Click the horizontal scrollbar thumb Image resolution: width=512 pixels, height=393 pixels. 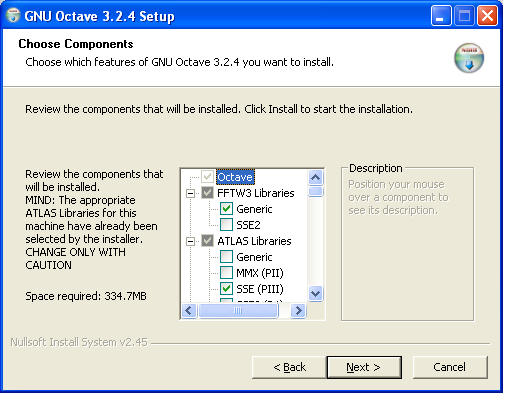(x=238, y=311)
